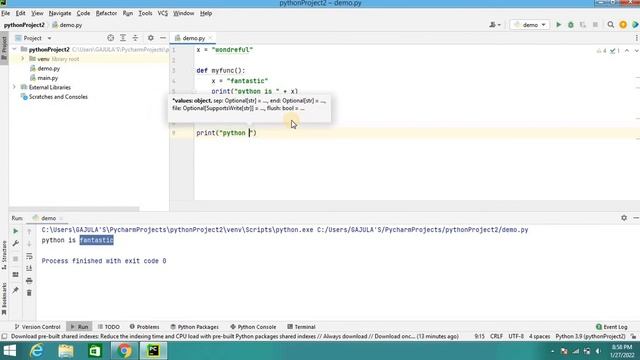Click Expand All icon in Project panel
Image resolution: width=640 pixels, height=360 pixels.
pos(123,38)
